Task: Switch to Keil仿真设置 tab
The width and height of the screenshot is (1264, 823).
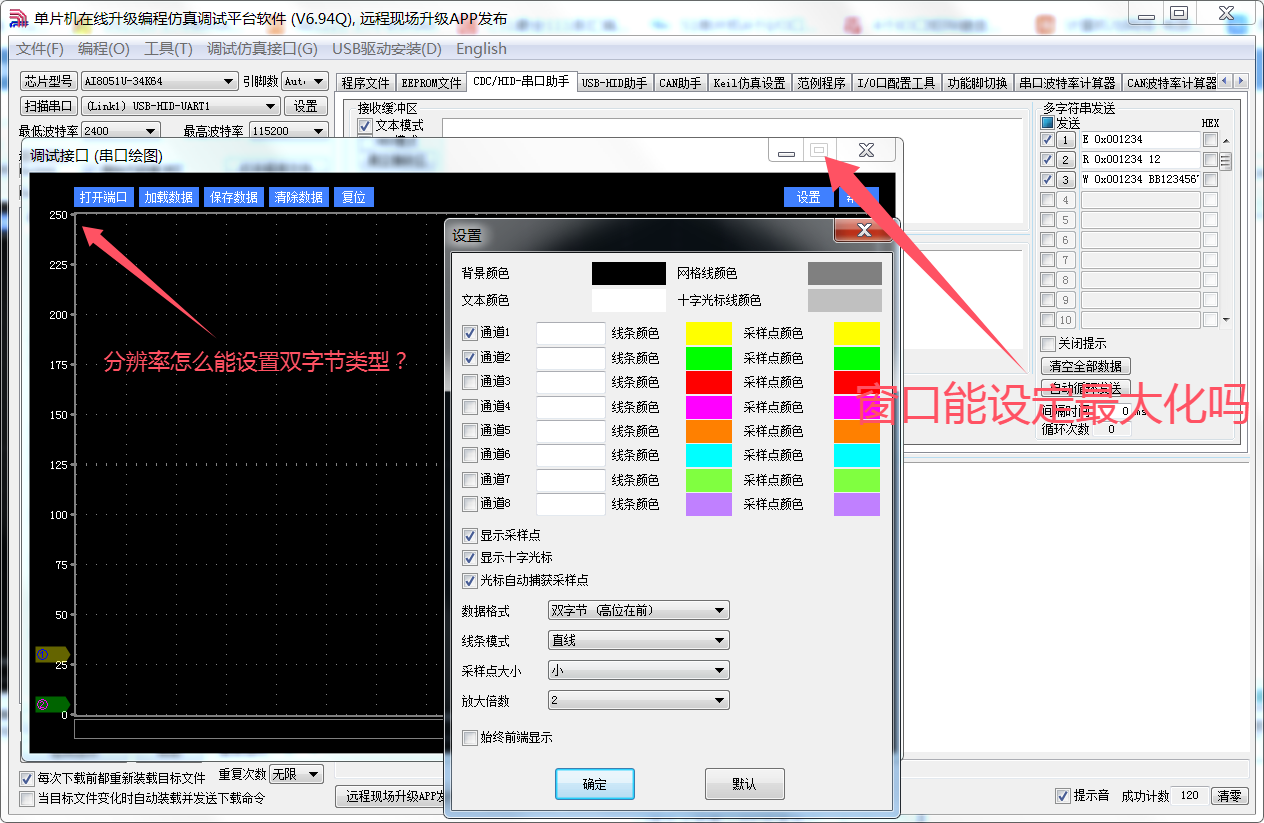Action: point(749,83)
